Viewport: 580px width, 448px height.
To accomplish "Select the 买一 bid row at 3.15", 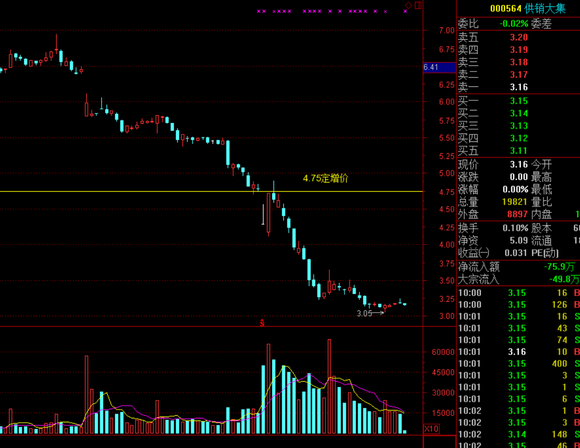I will (x=518, y=101).
